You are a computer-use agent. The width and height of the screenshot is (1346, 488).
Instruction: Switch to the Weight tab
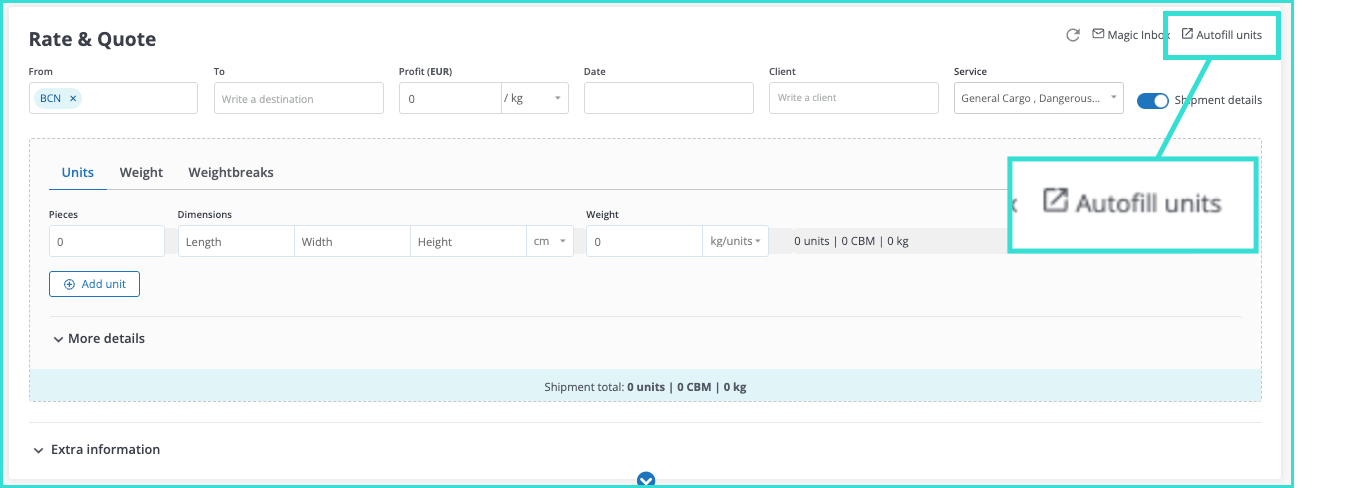(x=141, y=172)
